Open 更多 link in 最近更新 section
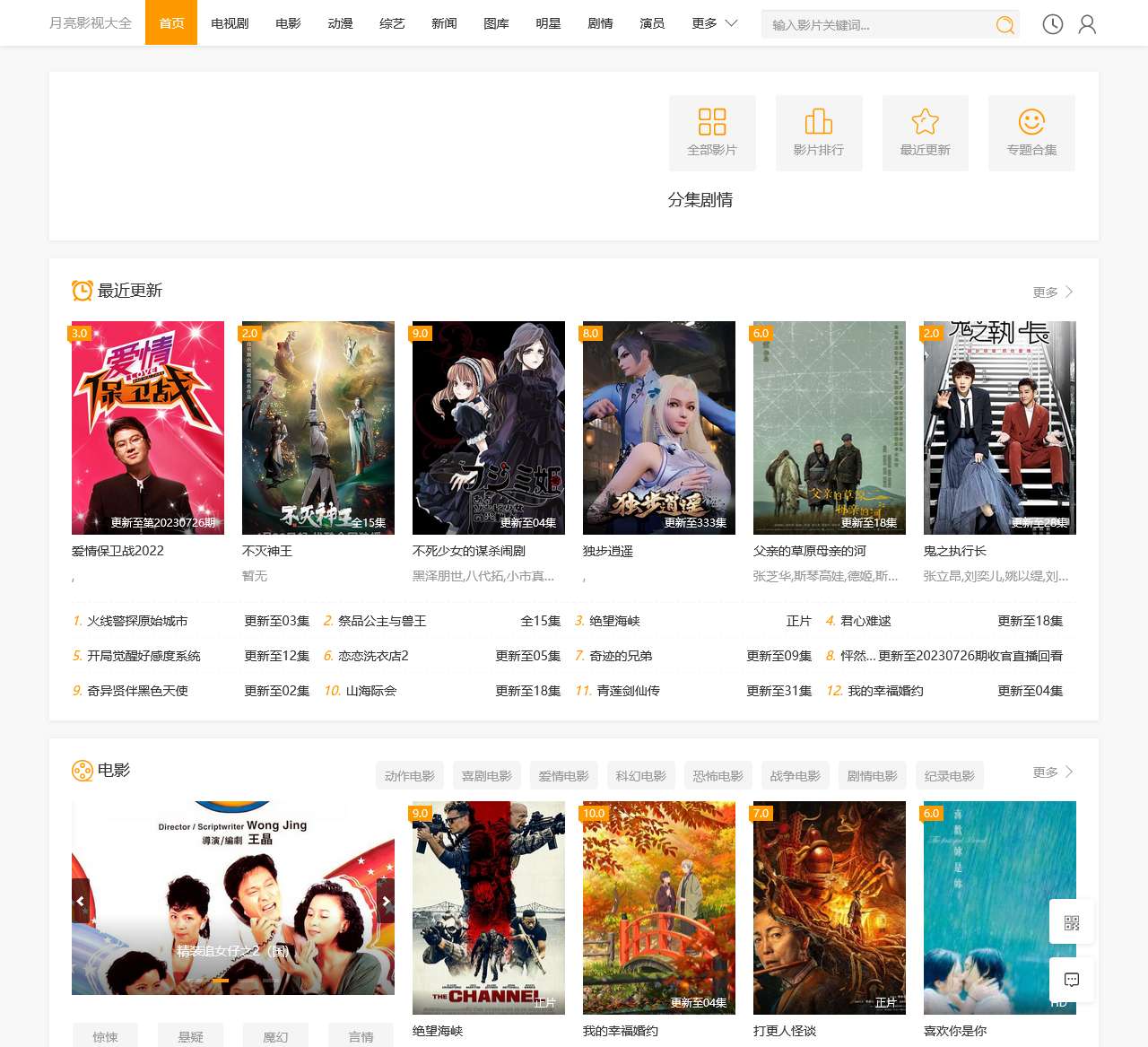This screenshot has height=1047, width=1148. [x=1053, y=292]
